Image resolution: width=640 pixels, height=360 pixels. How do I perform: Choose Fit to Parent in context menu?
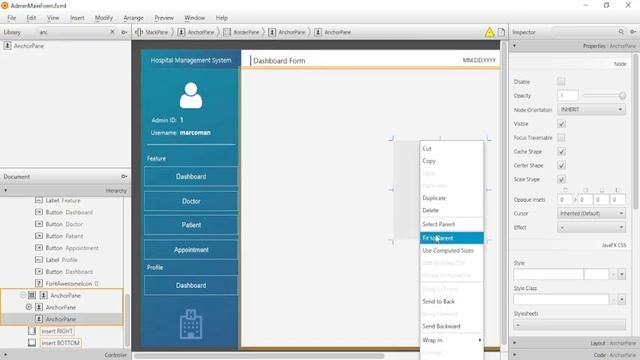[x=451, y=238]
